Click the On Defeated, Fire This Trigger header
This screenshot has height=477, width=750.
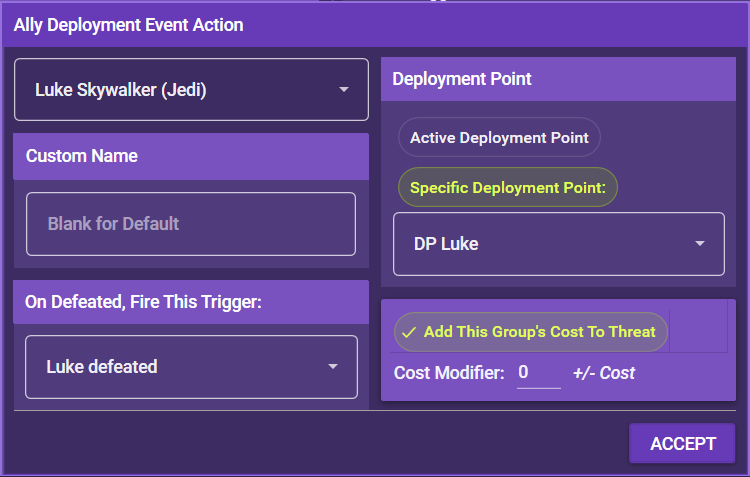(191, 302)
